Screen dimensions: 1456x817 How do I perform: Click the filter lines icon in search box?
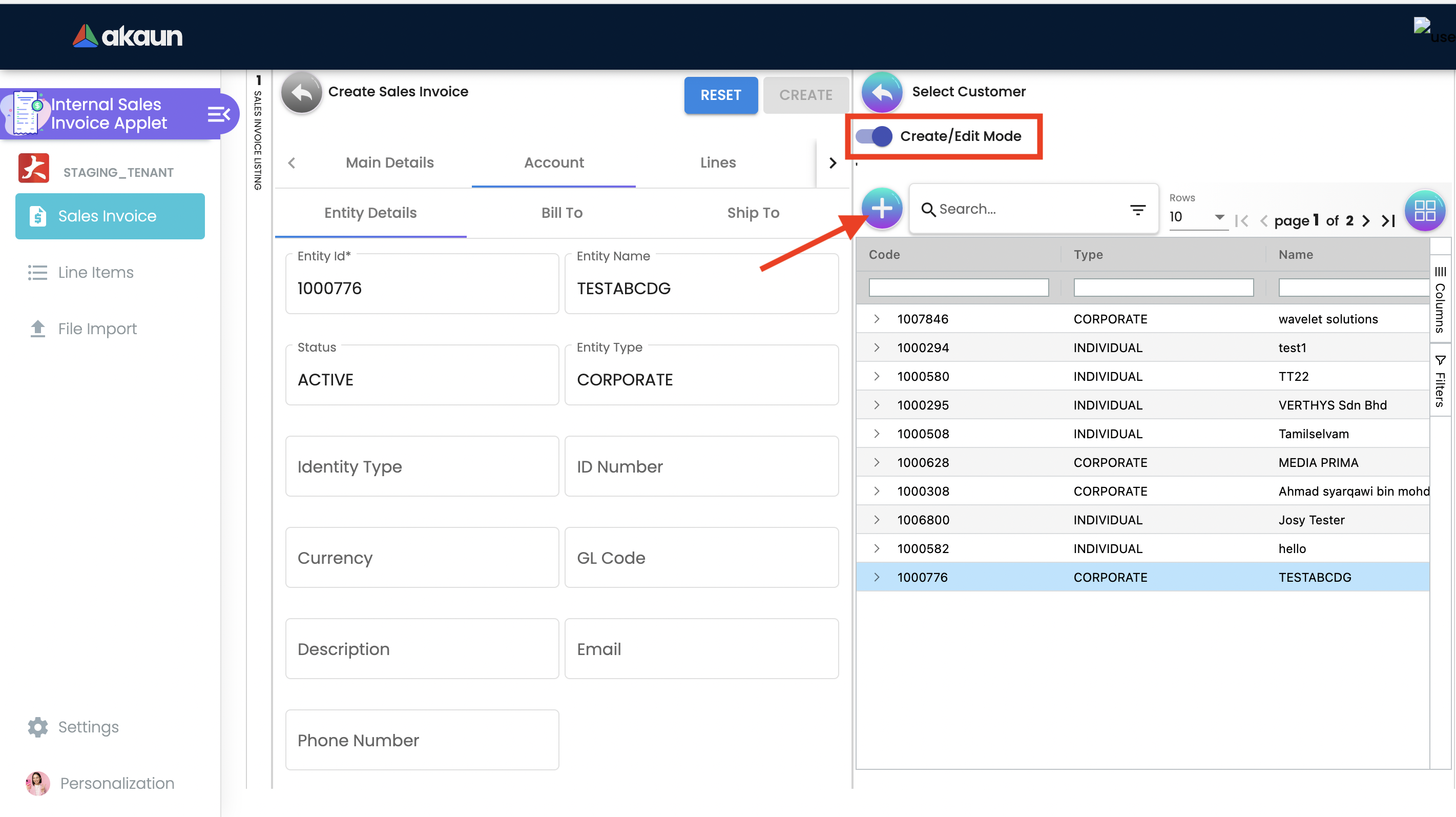[1137, 210]
